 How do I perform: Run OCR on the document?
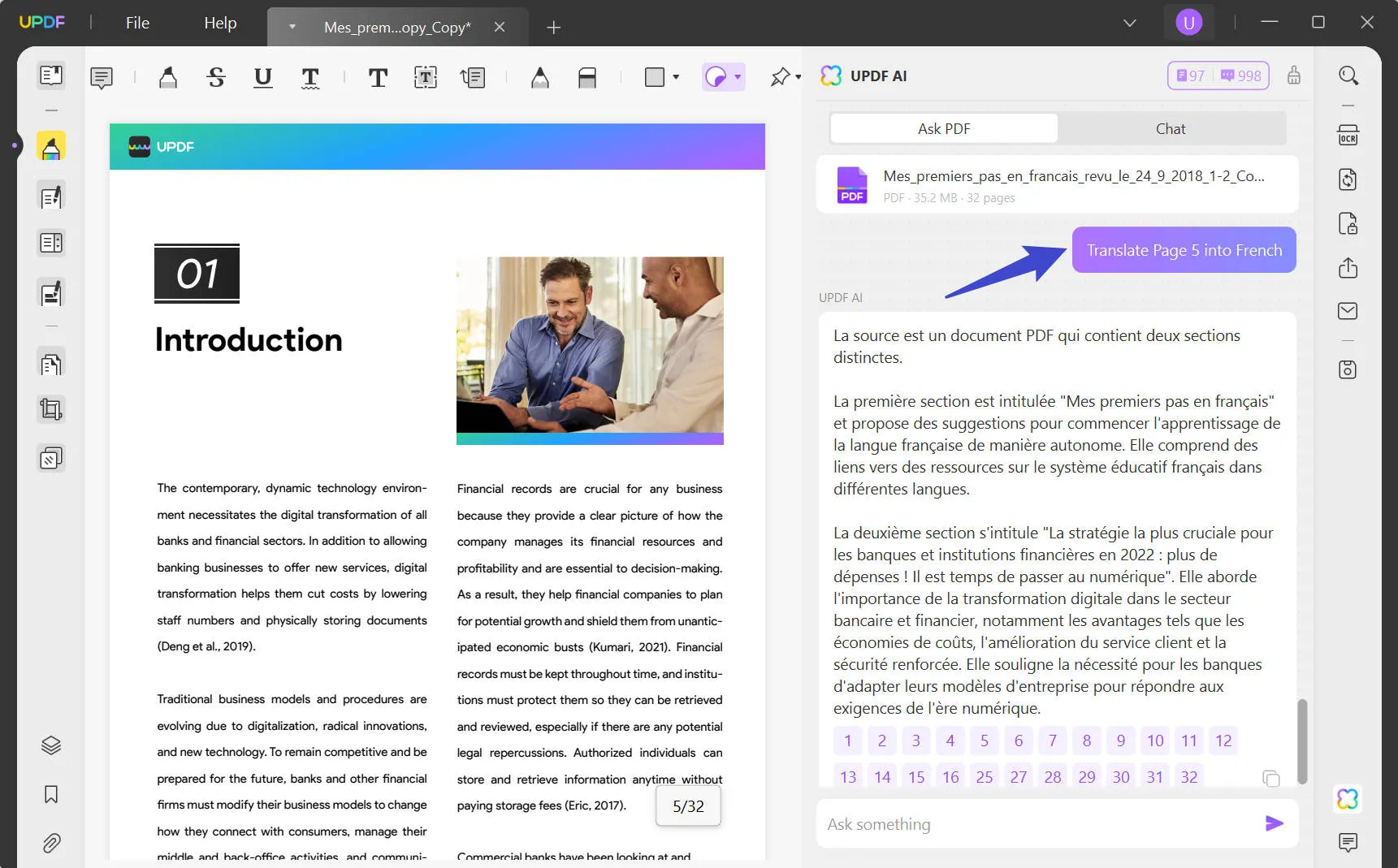[x=1348, y=136]
